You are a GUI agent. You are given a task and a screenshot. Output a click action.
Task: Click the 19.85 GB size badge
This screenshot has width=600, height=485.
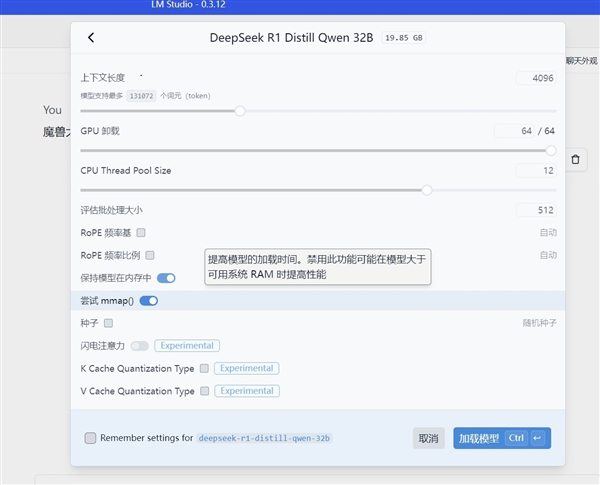[404, 38]
